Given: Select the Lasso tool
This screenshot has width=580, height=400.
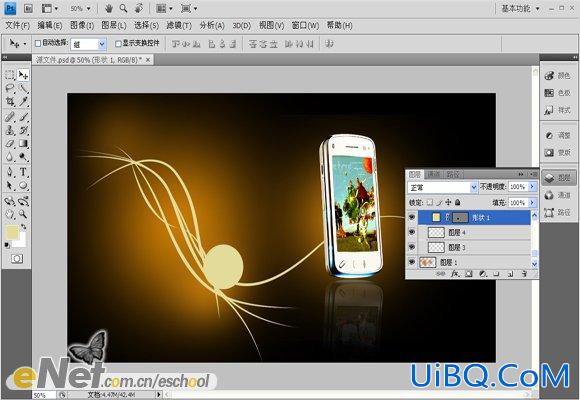Looking at the screenshot, I should pyautogui.click(x=10, y=88).
